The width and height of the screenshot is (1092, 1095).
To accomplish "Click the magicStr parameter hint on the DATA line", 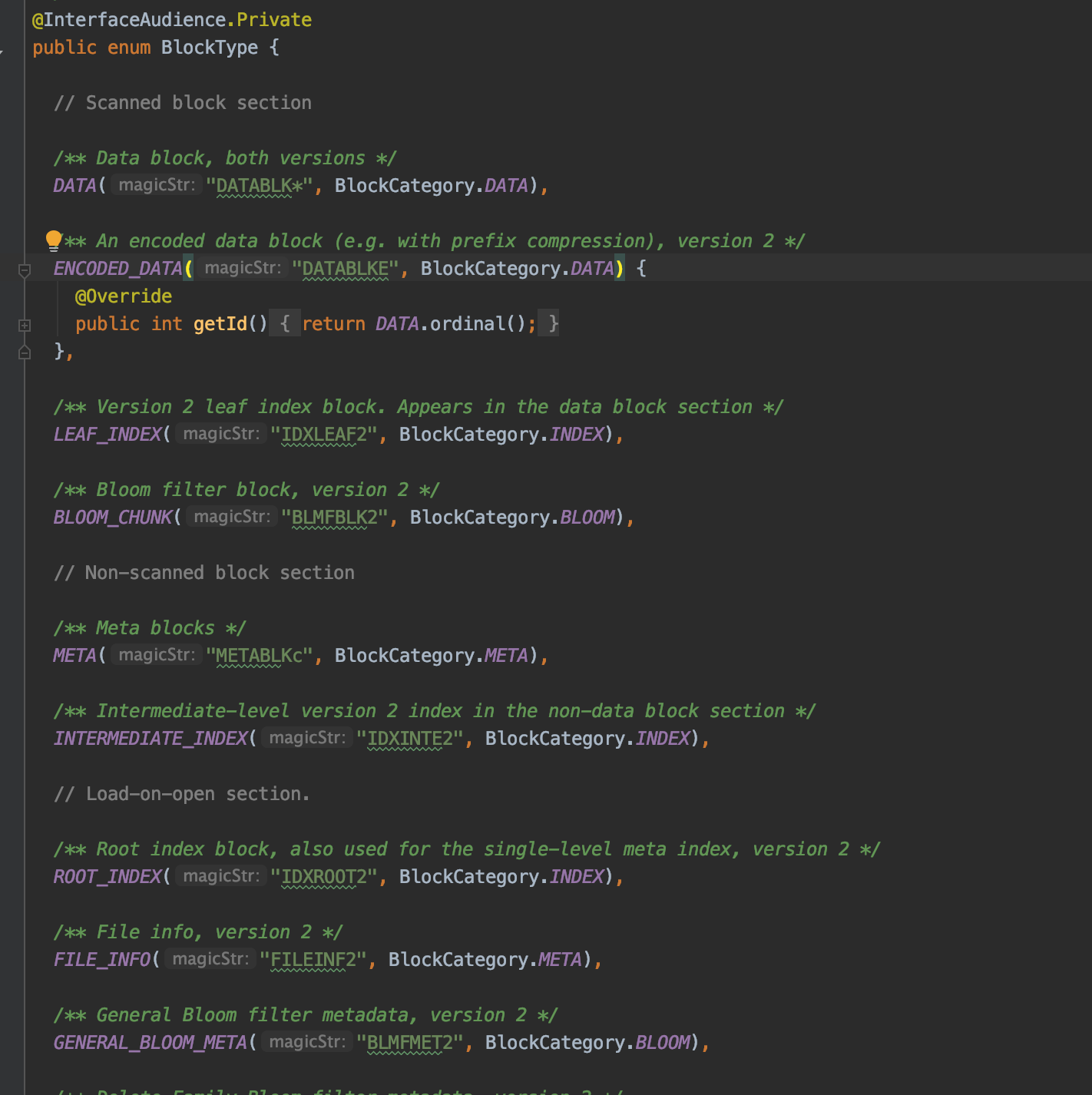I will click(157, 185).
